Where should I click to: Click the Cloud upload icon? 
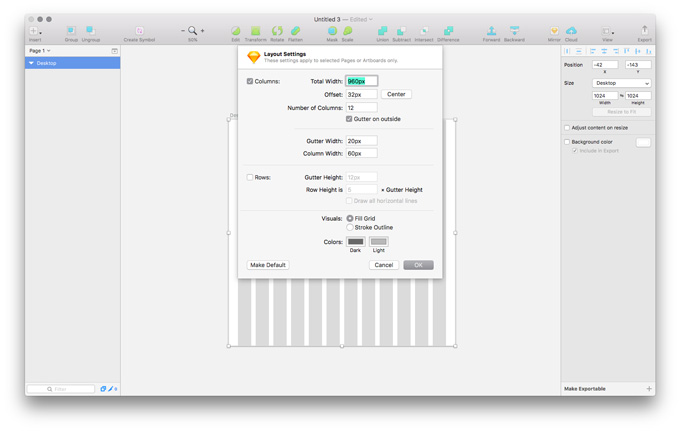coord(571,31)
